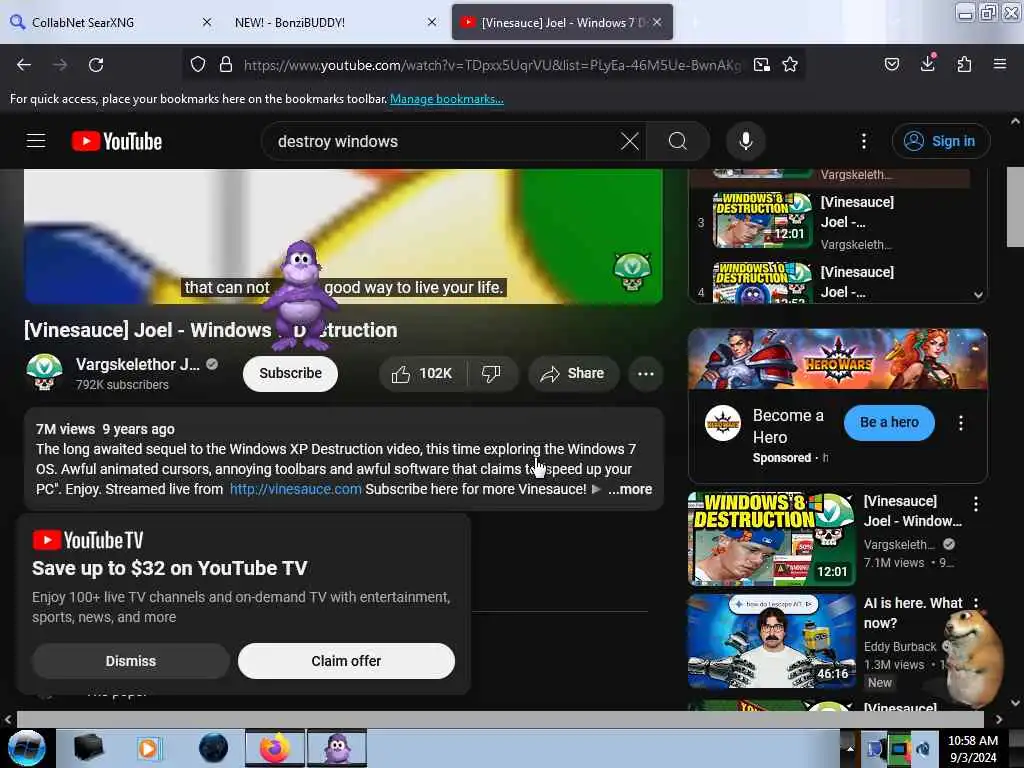Viewport: 1024px width, 768px height.
Task: Close the BonziBUDDY tab
Action: (432, 22)
